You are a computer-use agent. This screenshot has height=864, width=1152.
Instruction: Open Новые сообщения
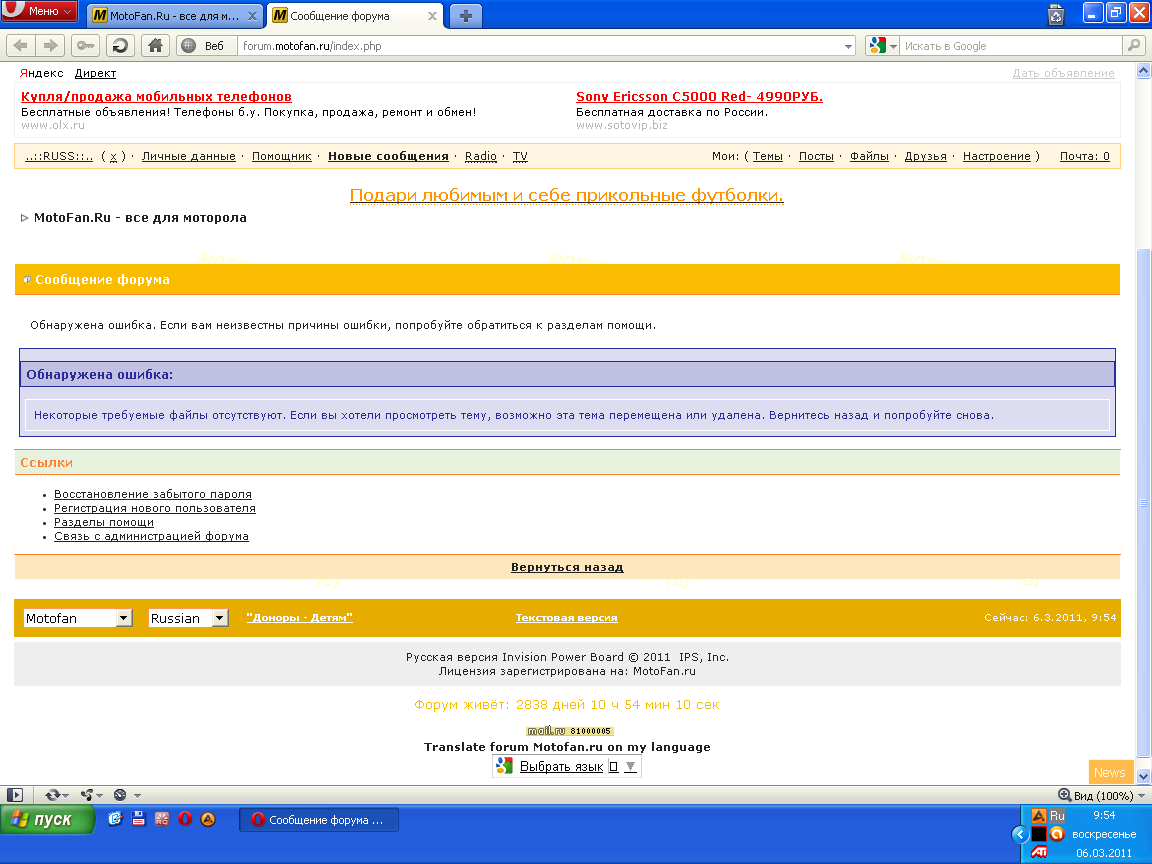388,156
